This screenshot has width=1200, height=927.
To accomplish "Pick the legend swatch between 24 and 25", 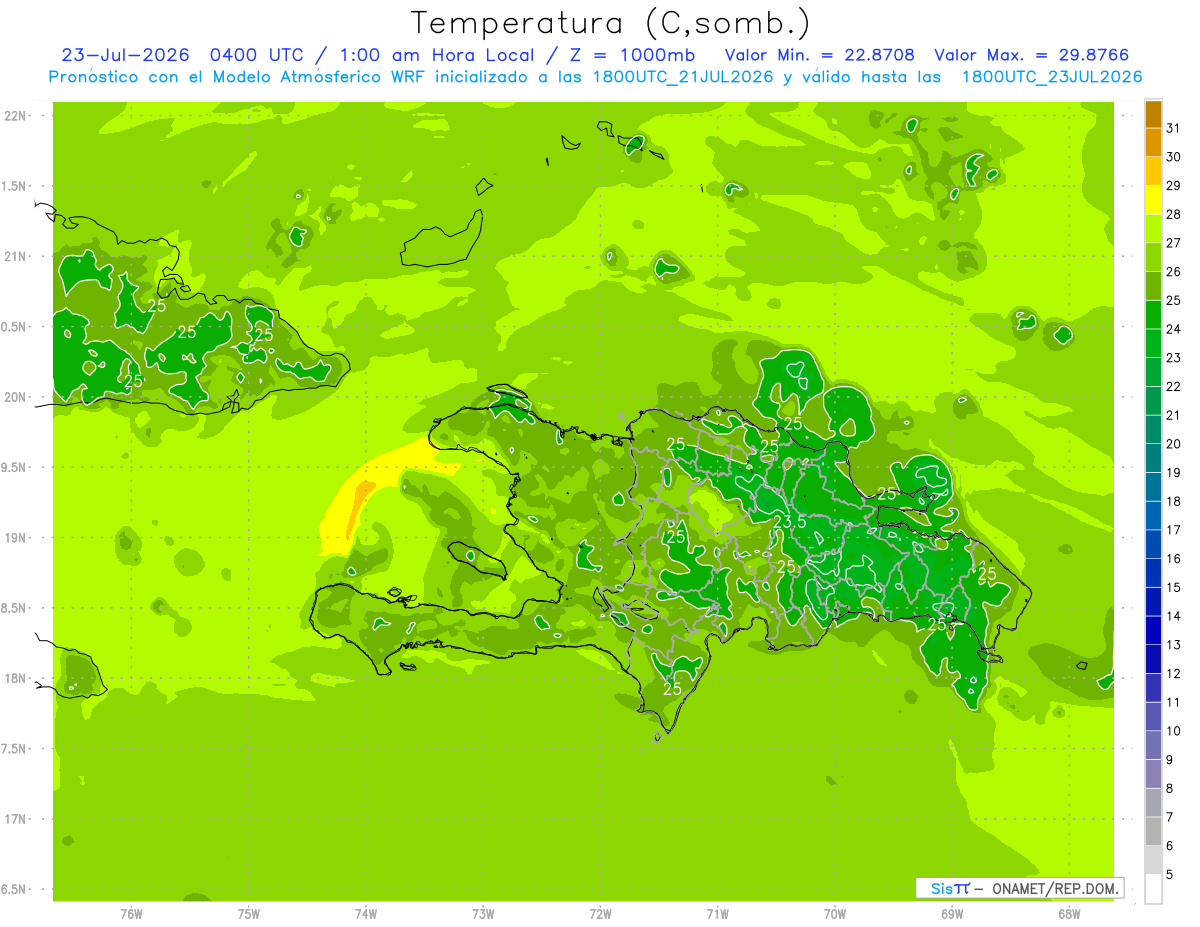I will (x=1153, y=315).
